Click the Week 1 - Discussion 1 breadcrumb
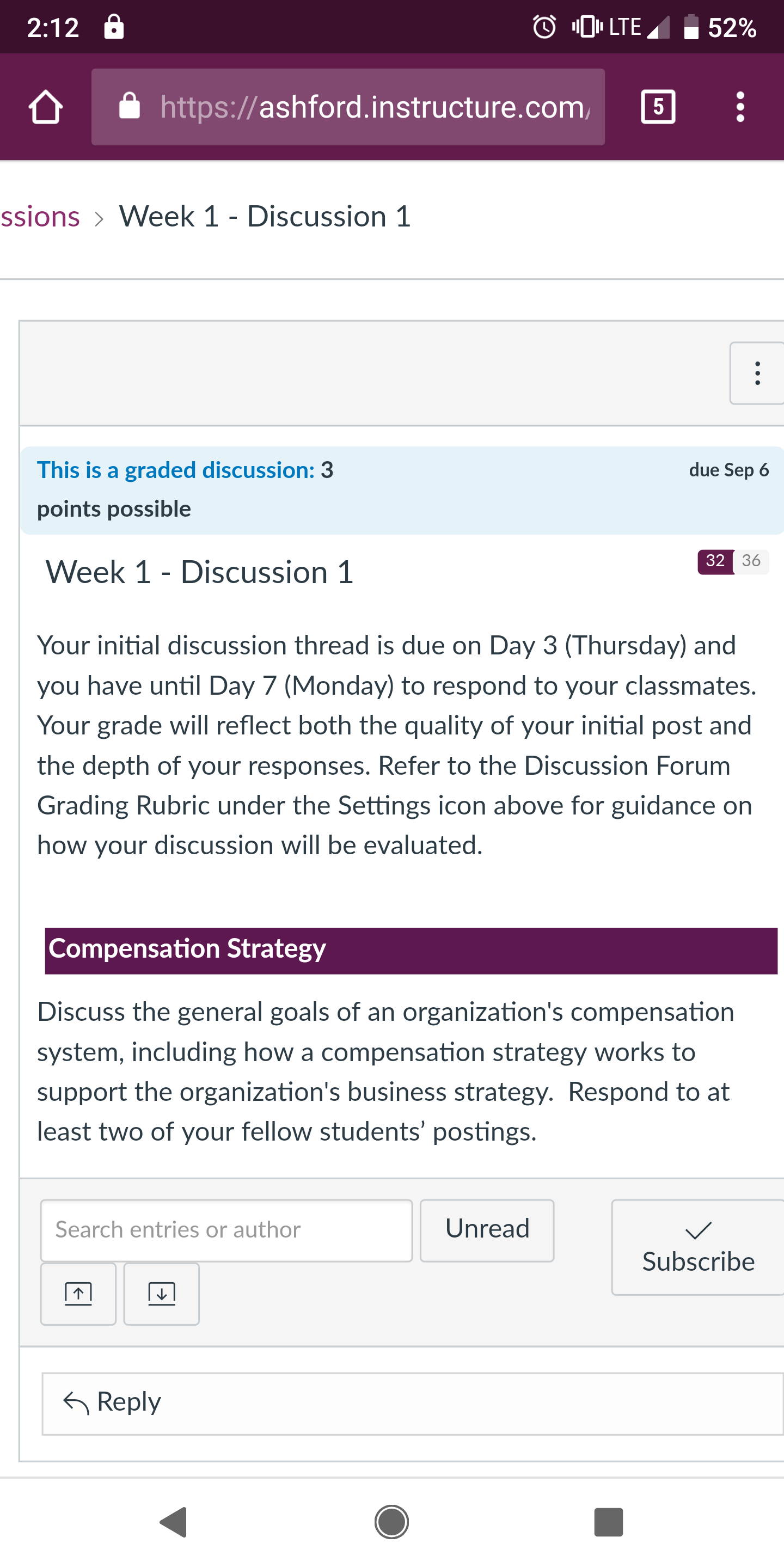The width and height of the screenshot is (784, 1568). click(265, 217)
